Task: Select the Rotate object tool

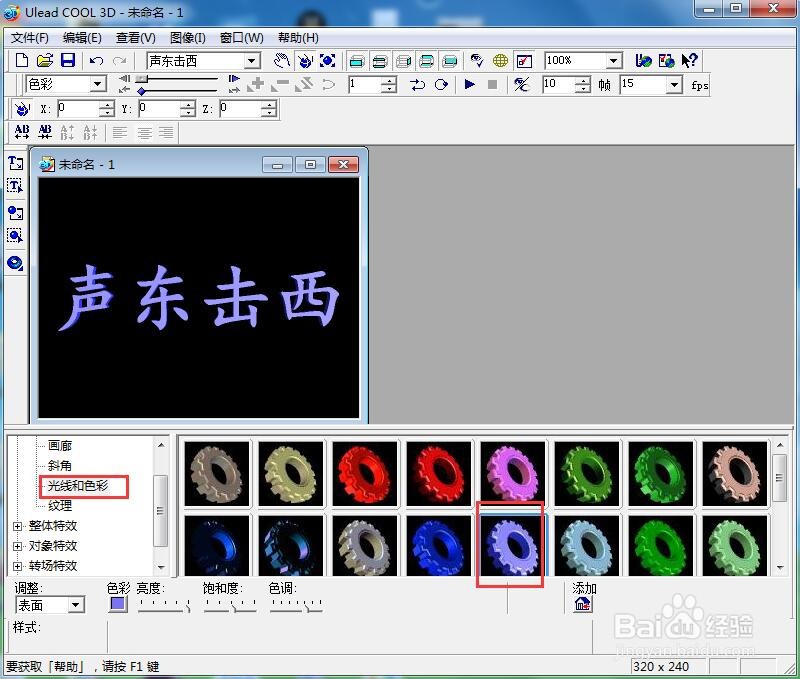Action: 305,61
